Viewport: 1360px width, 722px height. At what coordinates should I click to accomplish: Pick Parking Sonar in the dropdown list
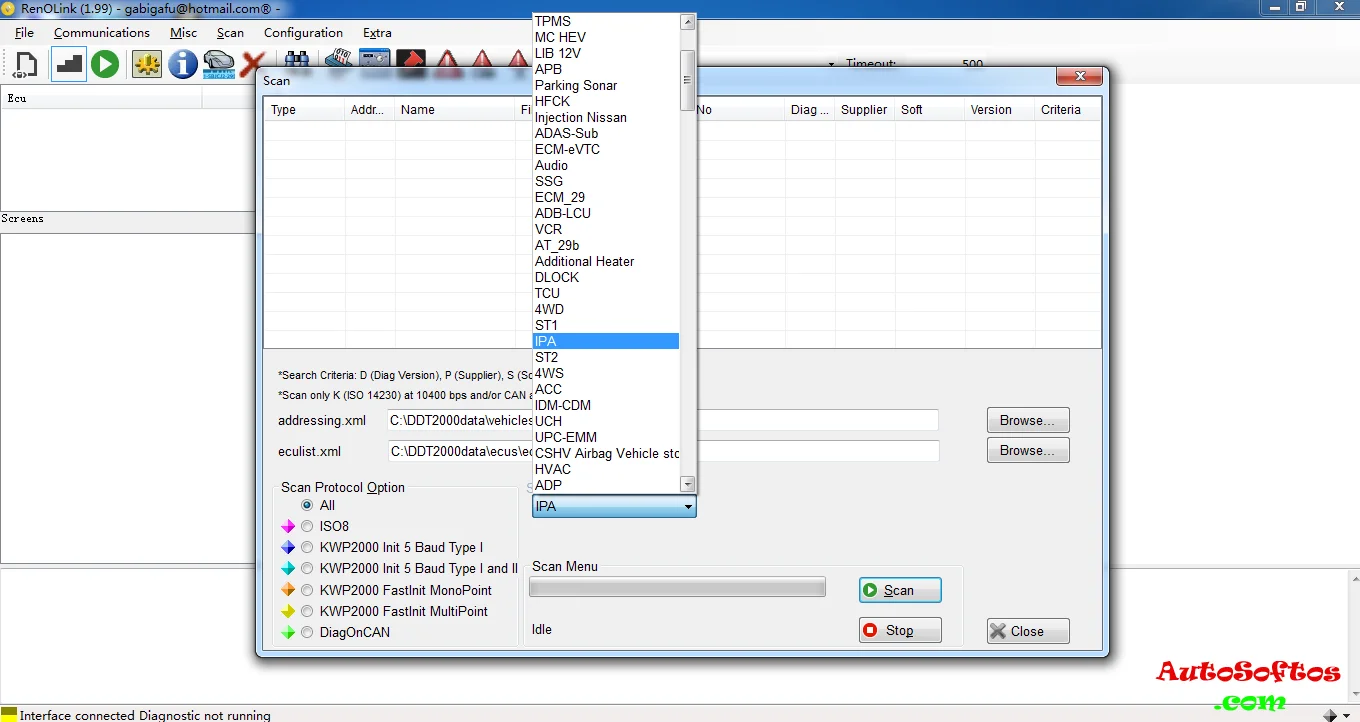click(x=576, y=85)
